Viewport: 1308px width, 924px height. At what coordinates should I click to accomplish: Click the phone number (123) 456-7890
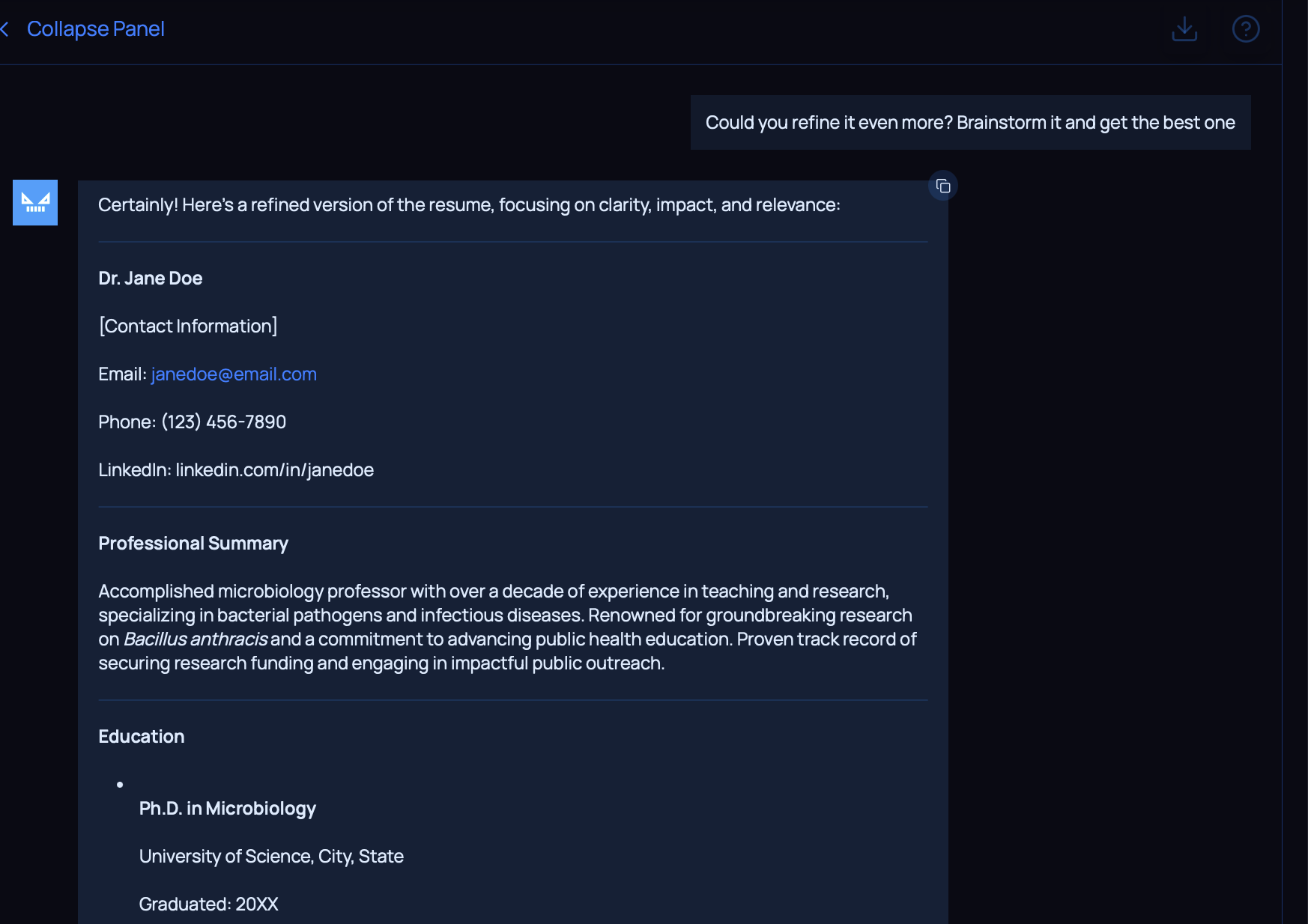tap(223, 422)
